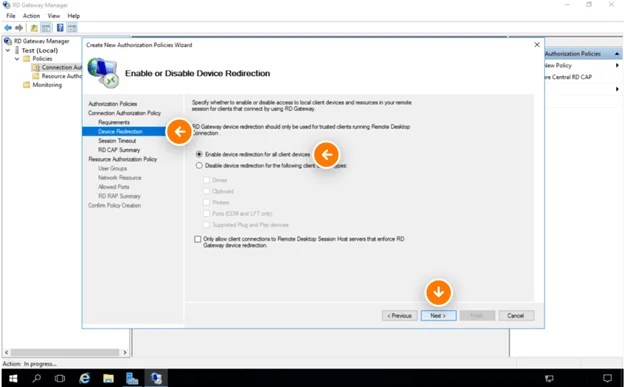Click the network icon in system tray

point(549,378)
